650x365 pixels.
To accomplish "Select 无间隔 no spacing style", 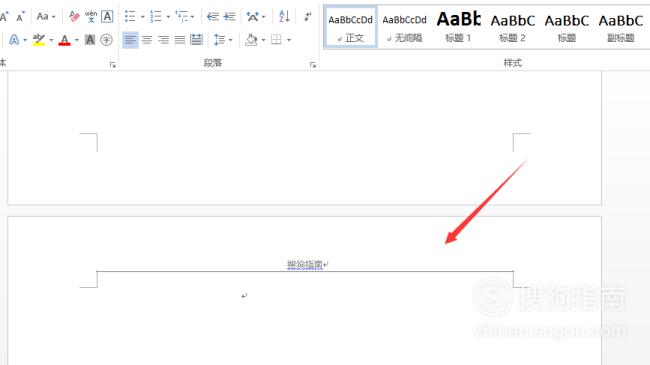I will [x=404, y=27].
